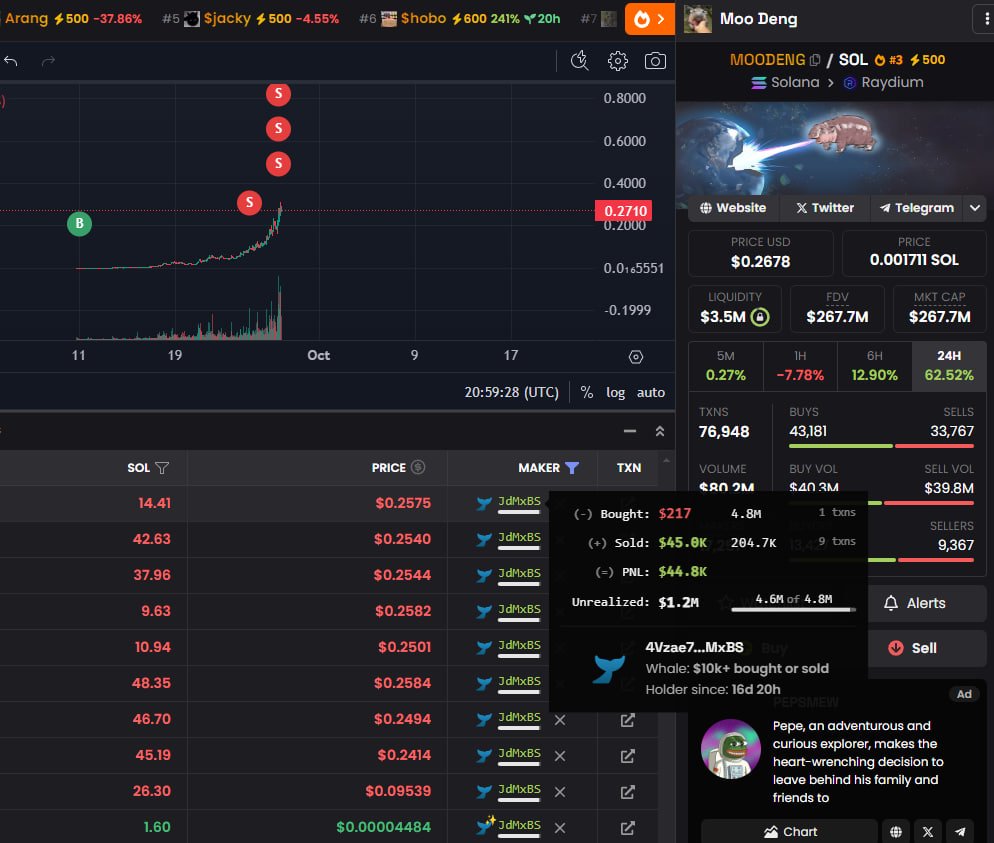The height and width of the screenshot is (843, 994).
Task: Open the Twitter link
Action: coord(825,208)
